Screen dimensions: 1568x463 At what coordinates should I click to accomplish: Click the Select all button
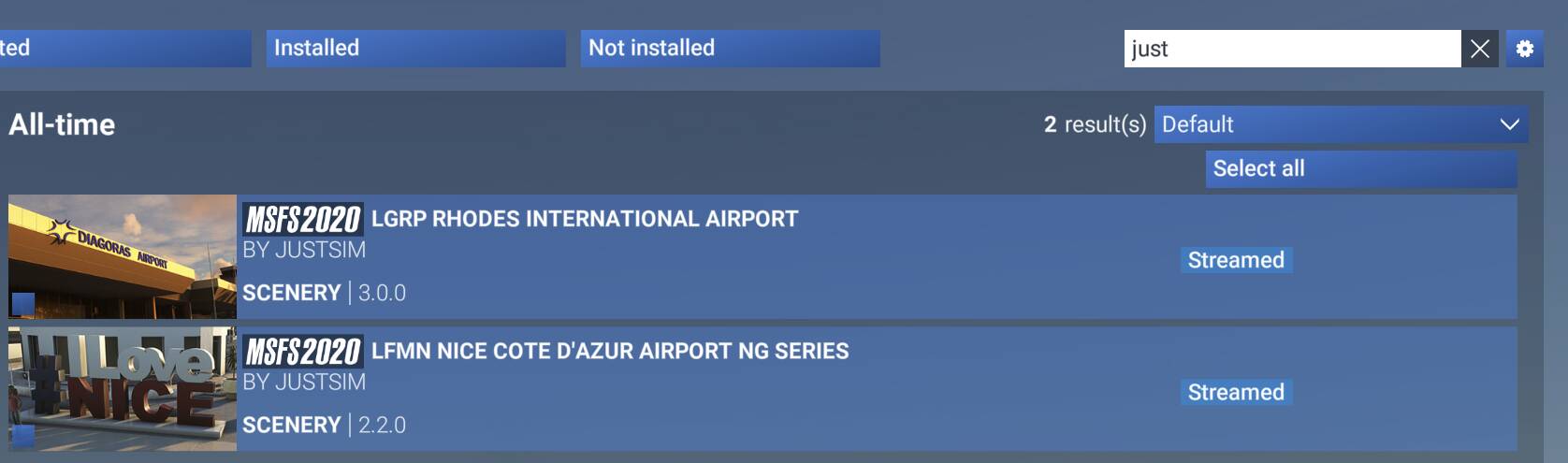pos(1360,168)
